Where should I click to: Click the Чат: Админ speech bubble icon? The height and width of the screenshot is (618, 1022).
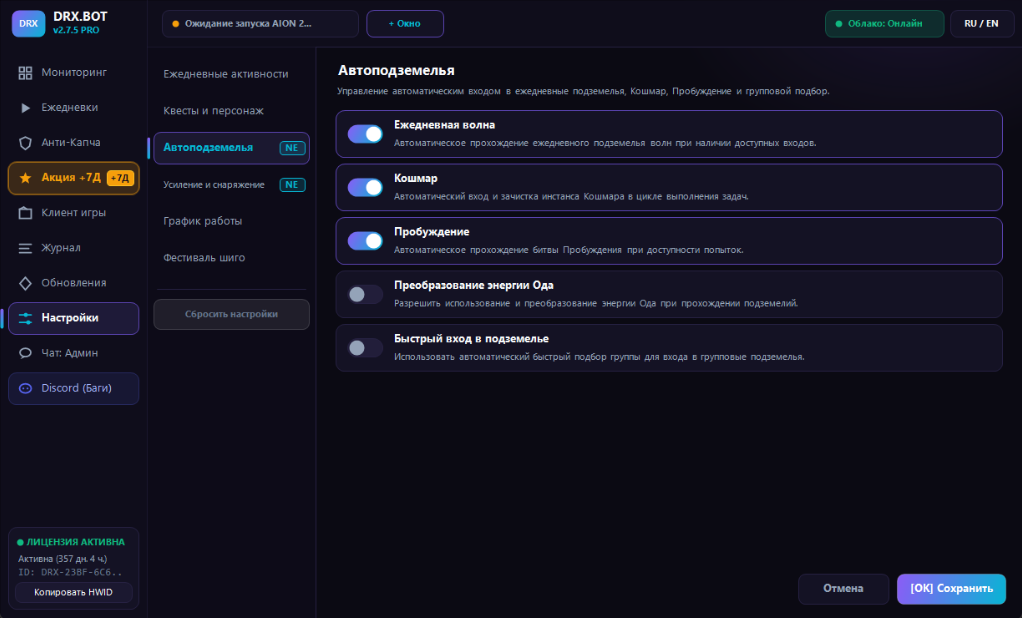pyautogui.click(x=25, y=353)
